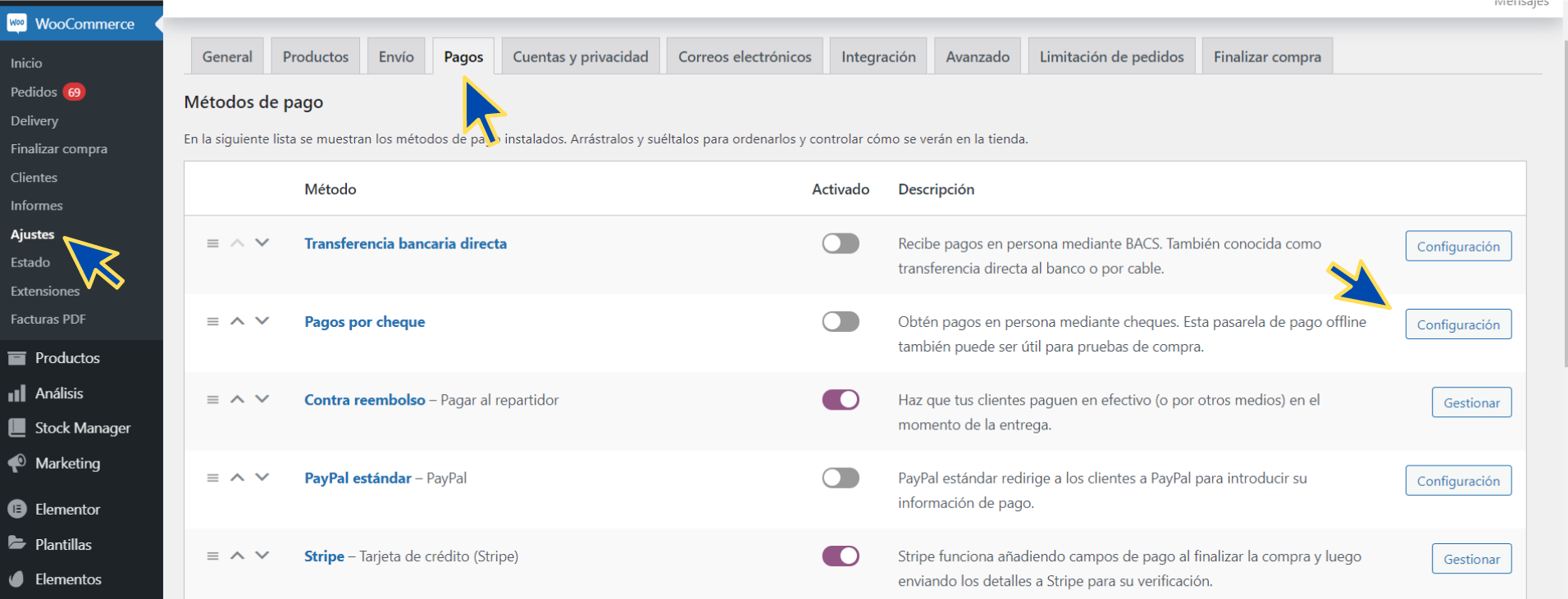Open the Envío tab
The width and height of the screenshot is (1568, 599).
pos(396,57)
